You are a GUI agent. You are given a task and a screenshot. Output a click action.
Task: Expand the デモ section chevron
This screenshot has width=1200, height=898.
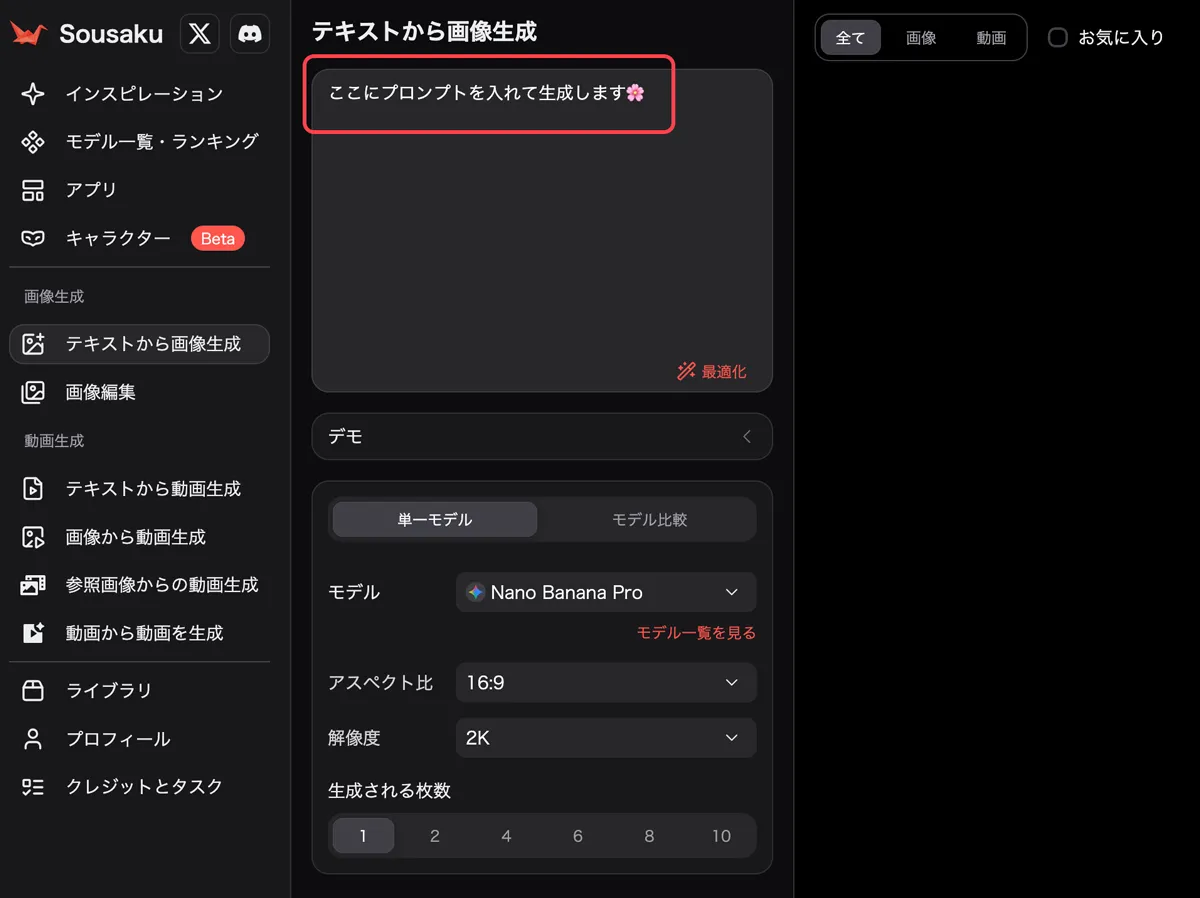click(x=746, y=437)
